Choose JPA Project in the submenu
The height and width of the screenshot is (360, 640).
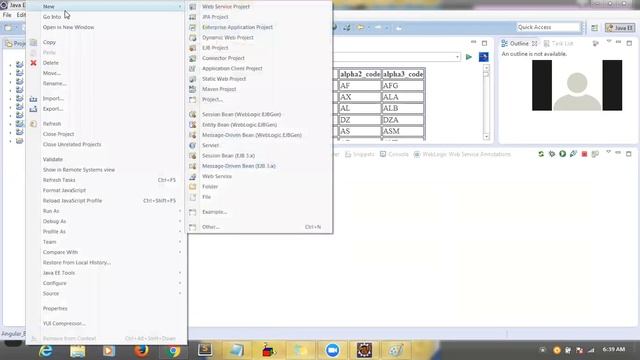point(215,17)
